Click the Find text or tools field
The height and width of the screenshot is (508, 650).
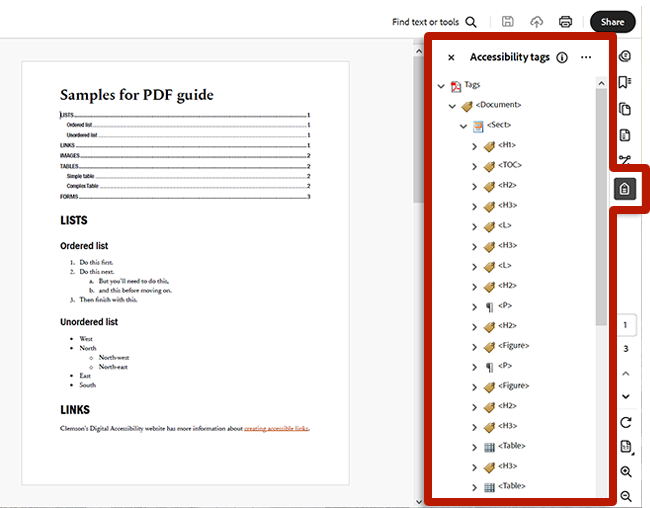(425, 22)
